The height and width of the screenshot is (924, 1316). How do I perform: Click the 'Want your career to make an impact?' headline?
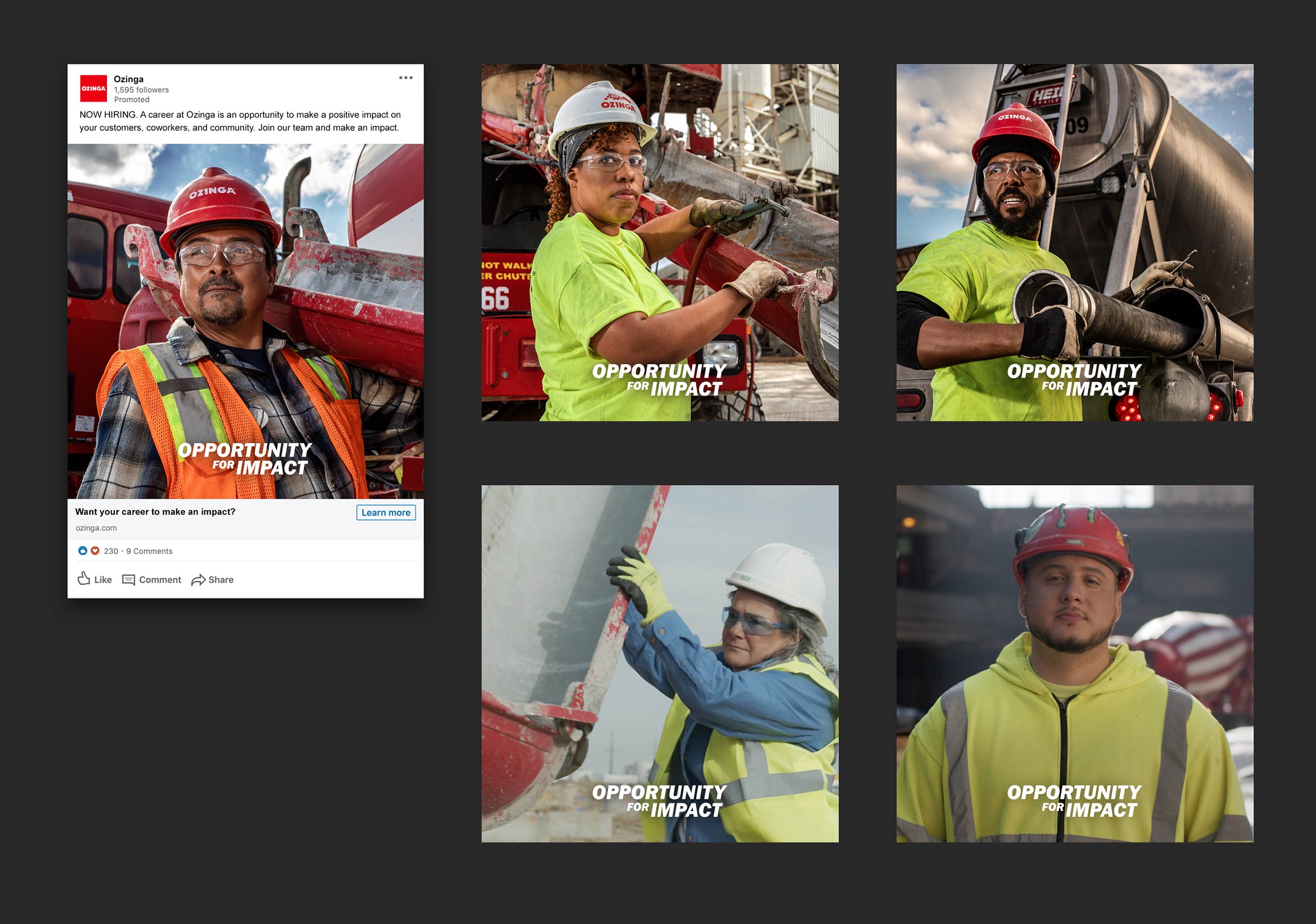click(x=155, y=512)
